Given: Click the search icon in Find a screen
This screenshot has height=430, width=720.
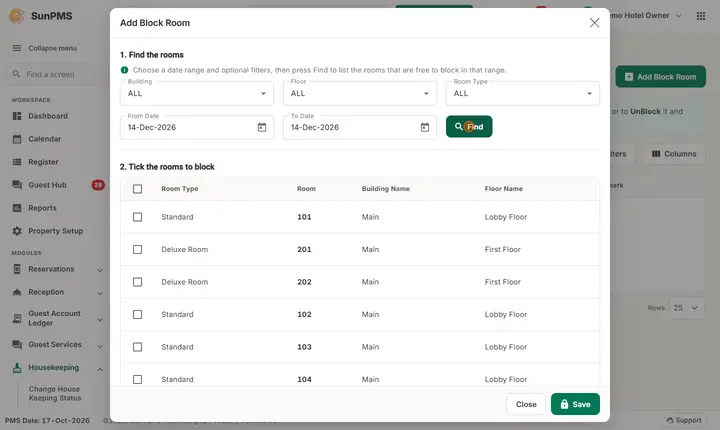Looking at the screenshot, I should coord(17,74).
